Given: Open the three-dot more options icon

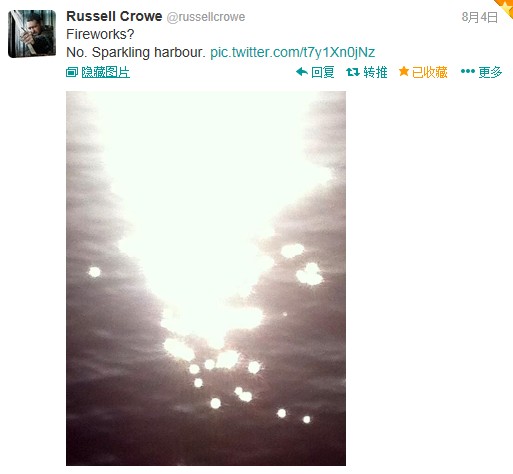Looking at the screenshot, I should tap(468, 71).
